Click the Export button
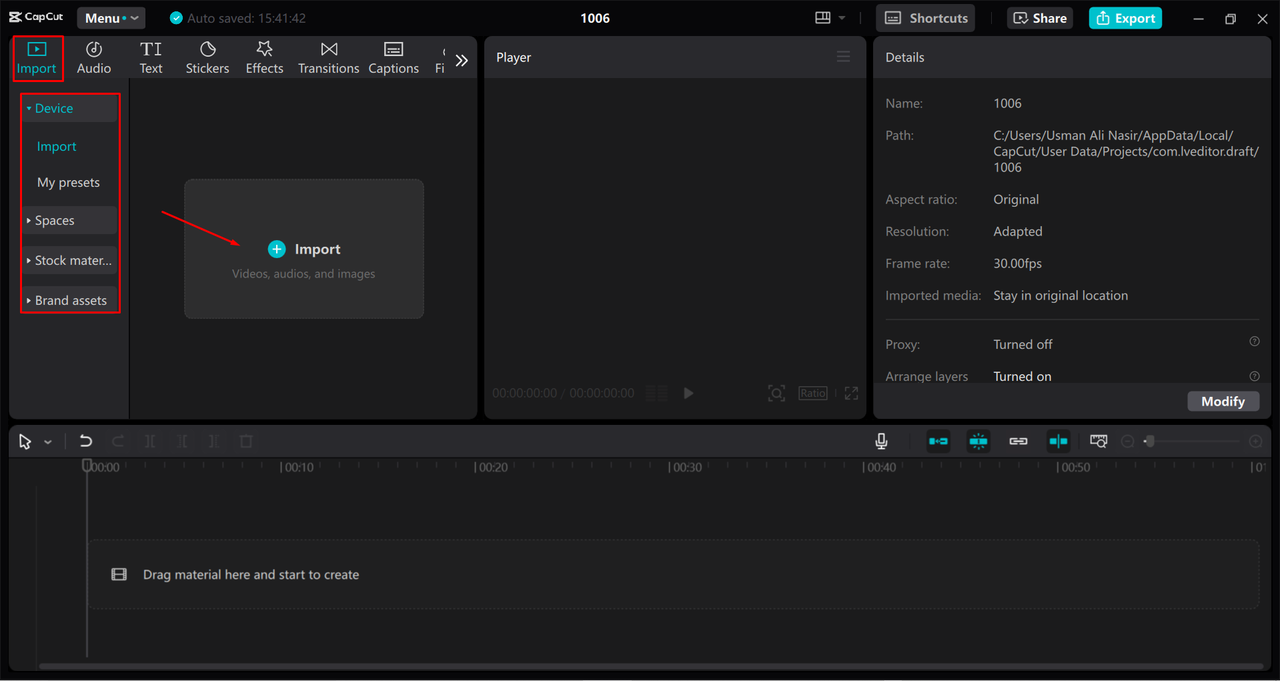1280x681 pixels. click(x=1125, y=18)
